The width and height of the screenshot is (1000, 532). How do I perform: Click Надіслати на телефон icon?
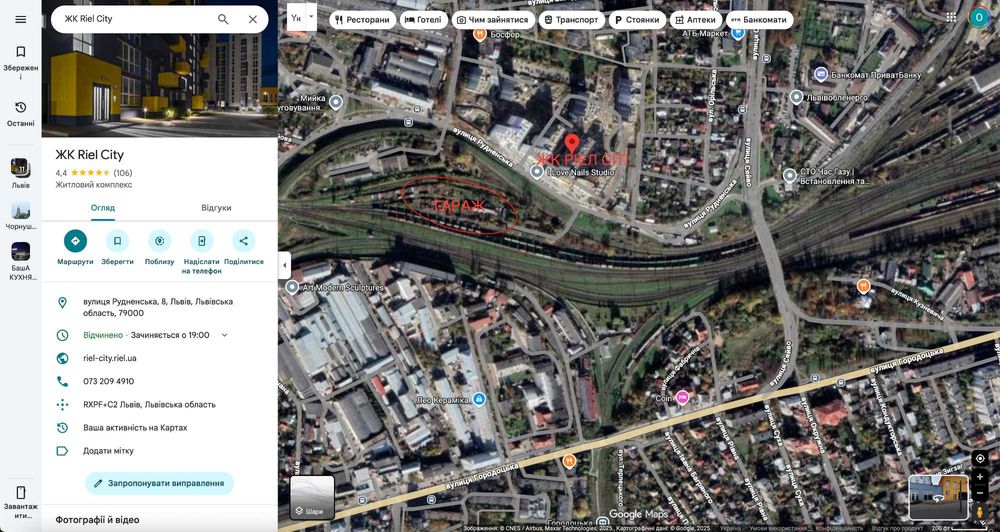(202, 241)
